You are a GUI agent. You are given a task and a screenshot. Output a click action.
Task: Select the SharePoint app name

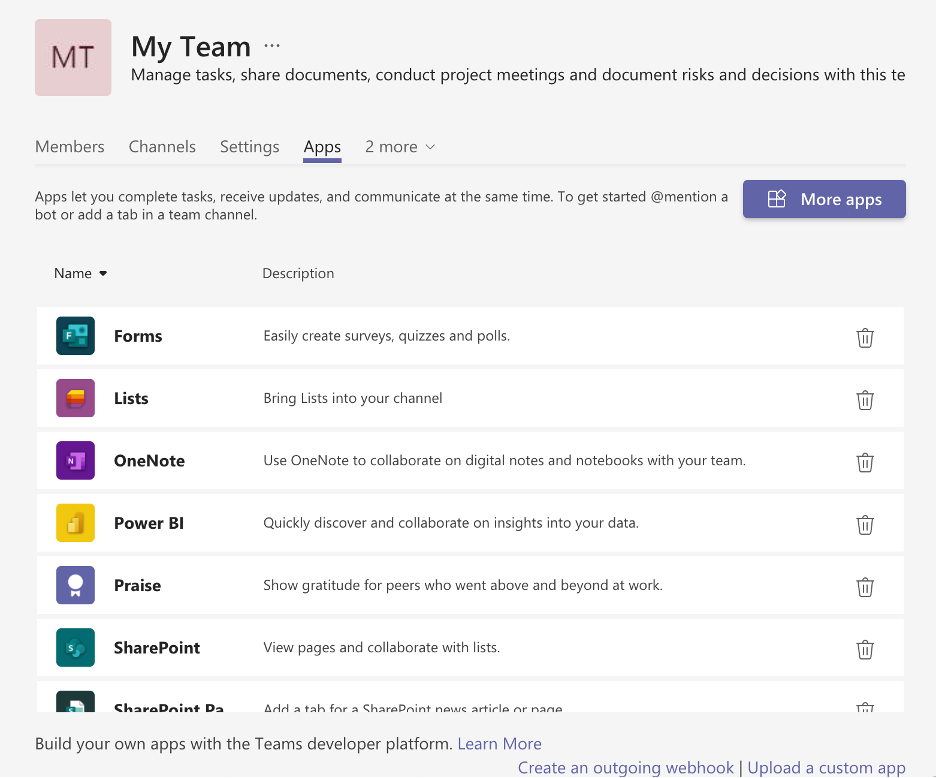coord(157,647)
